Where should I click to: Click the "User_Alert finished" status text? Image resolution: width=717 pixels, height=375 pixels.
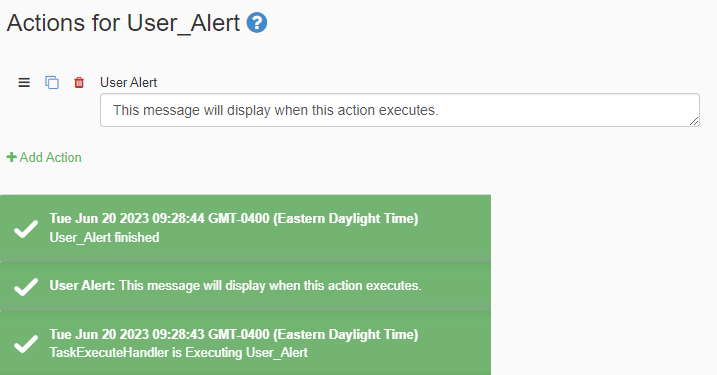(x=104, y=237)
